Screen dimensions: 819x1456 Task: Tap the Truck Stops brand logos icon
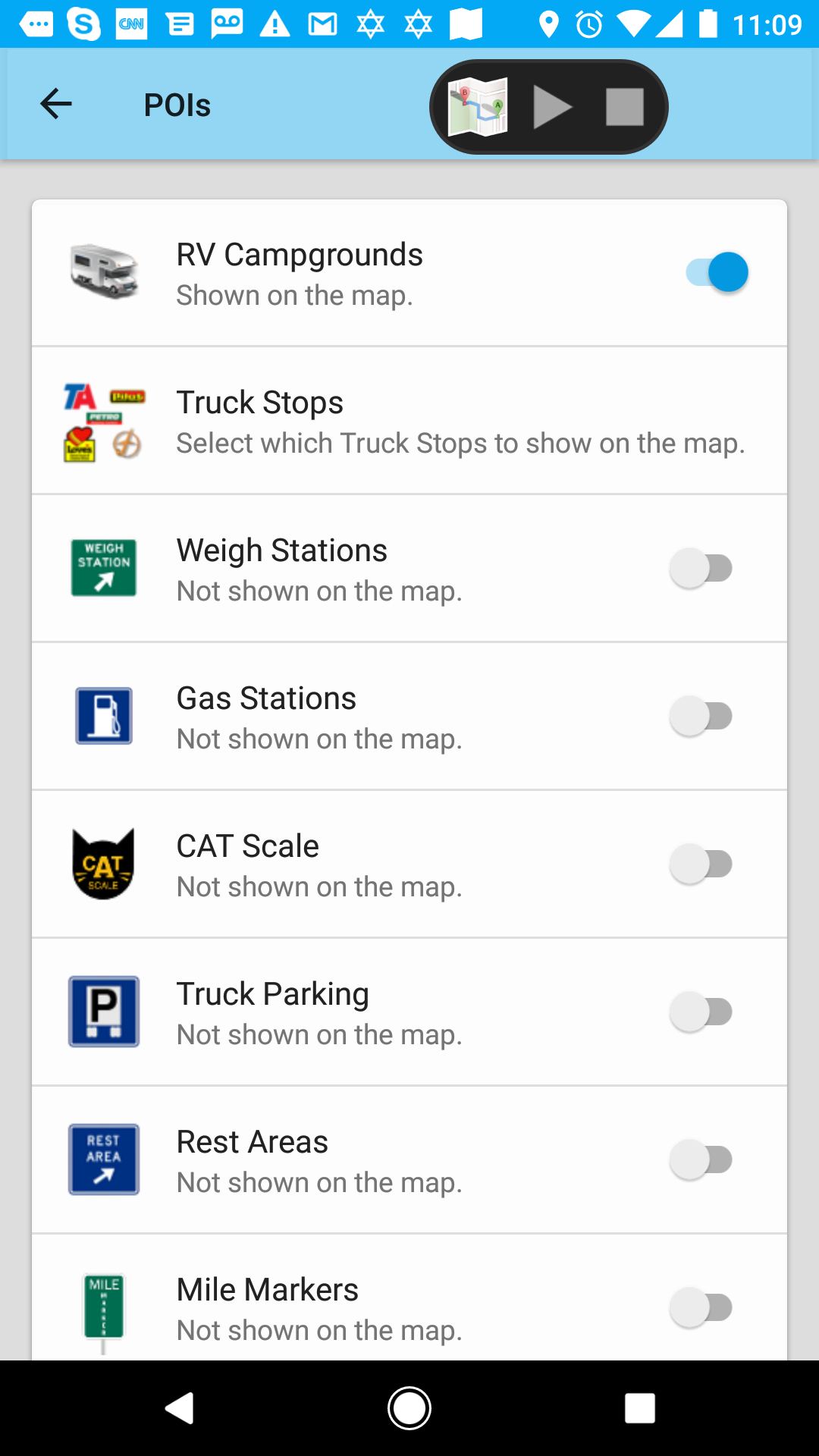104,421
